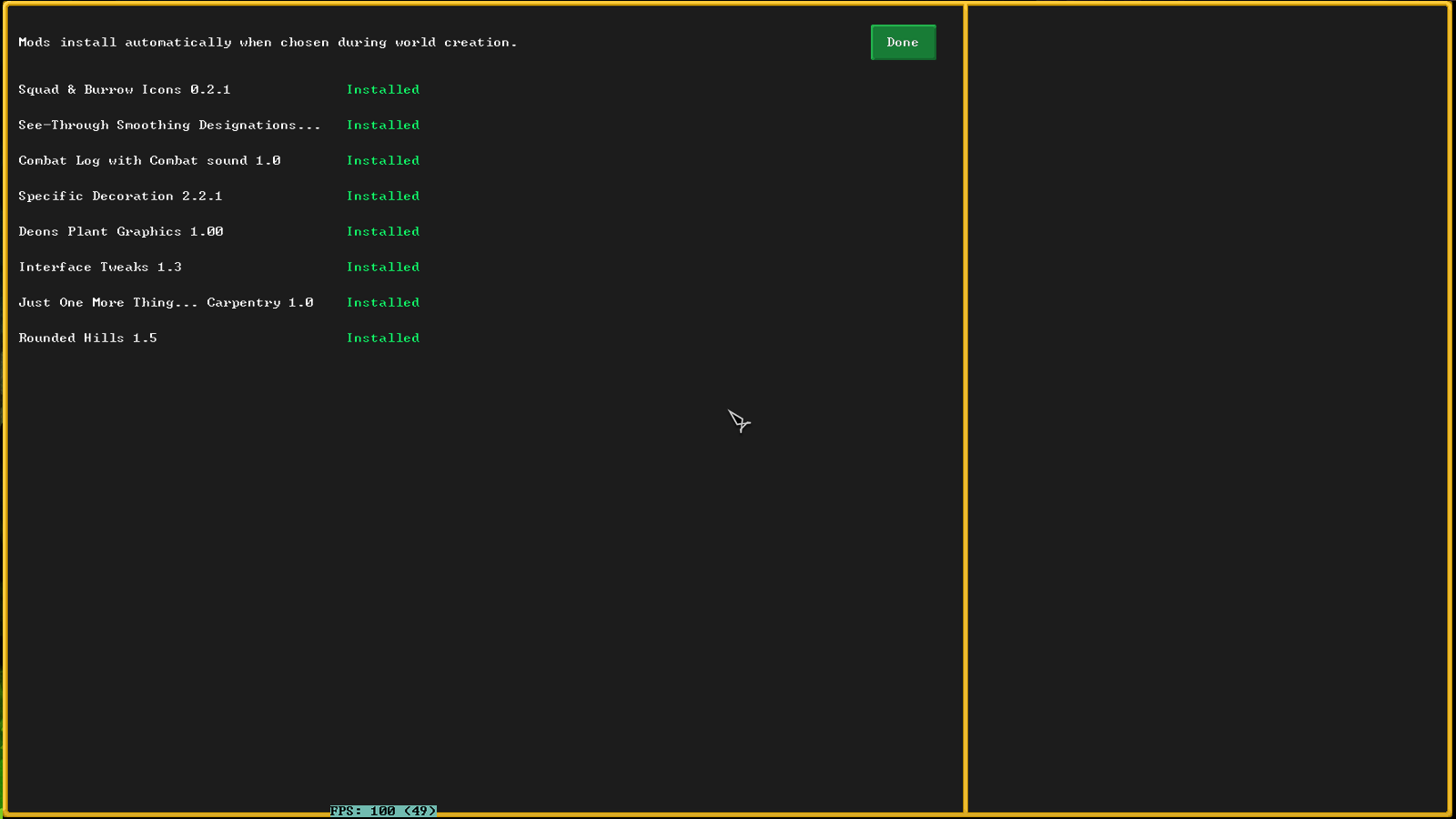
Task: Select the Rounded Hills 1.5 mod
Action: [87, 338]
